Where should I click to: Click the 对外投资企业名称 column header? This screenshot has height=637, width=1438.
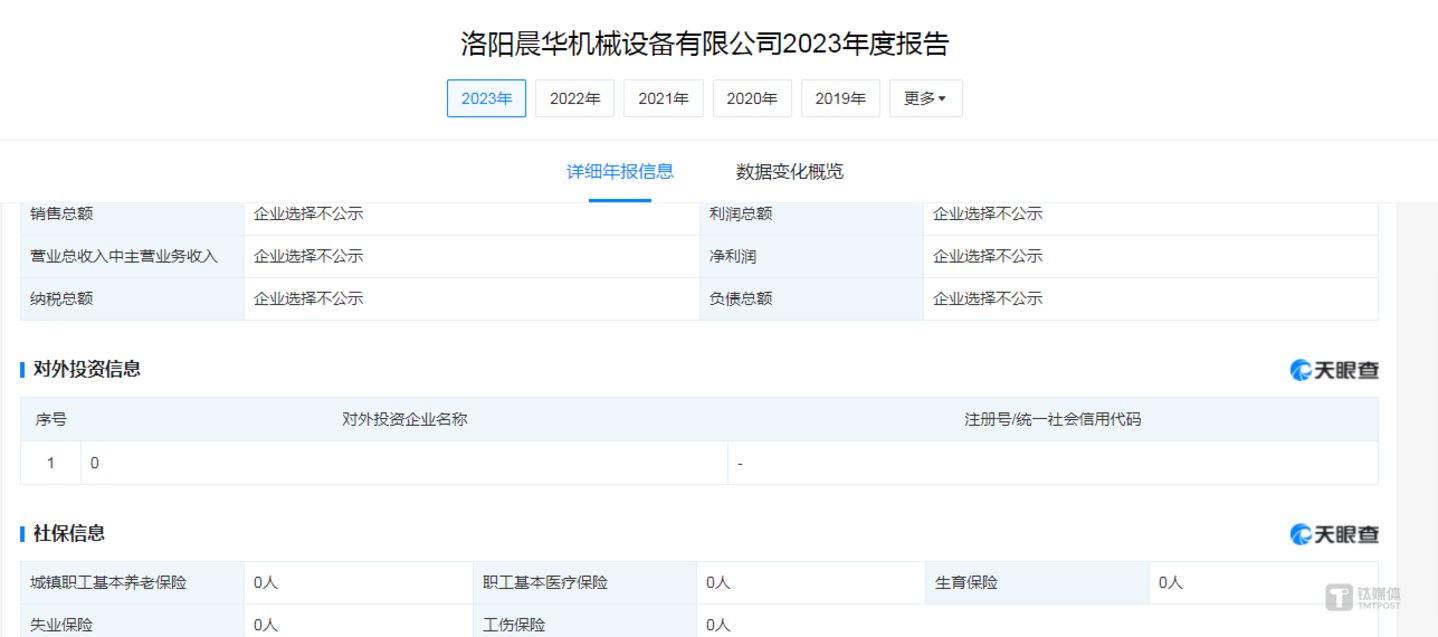coord(404,420)
